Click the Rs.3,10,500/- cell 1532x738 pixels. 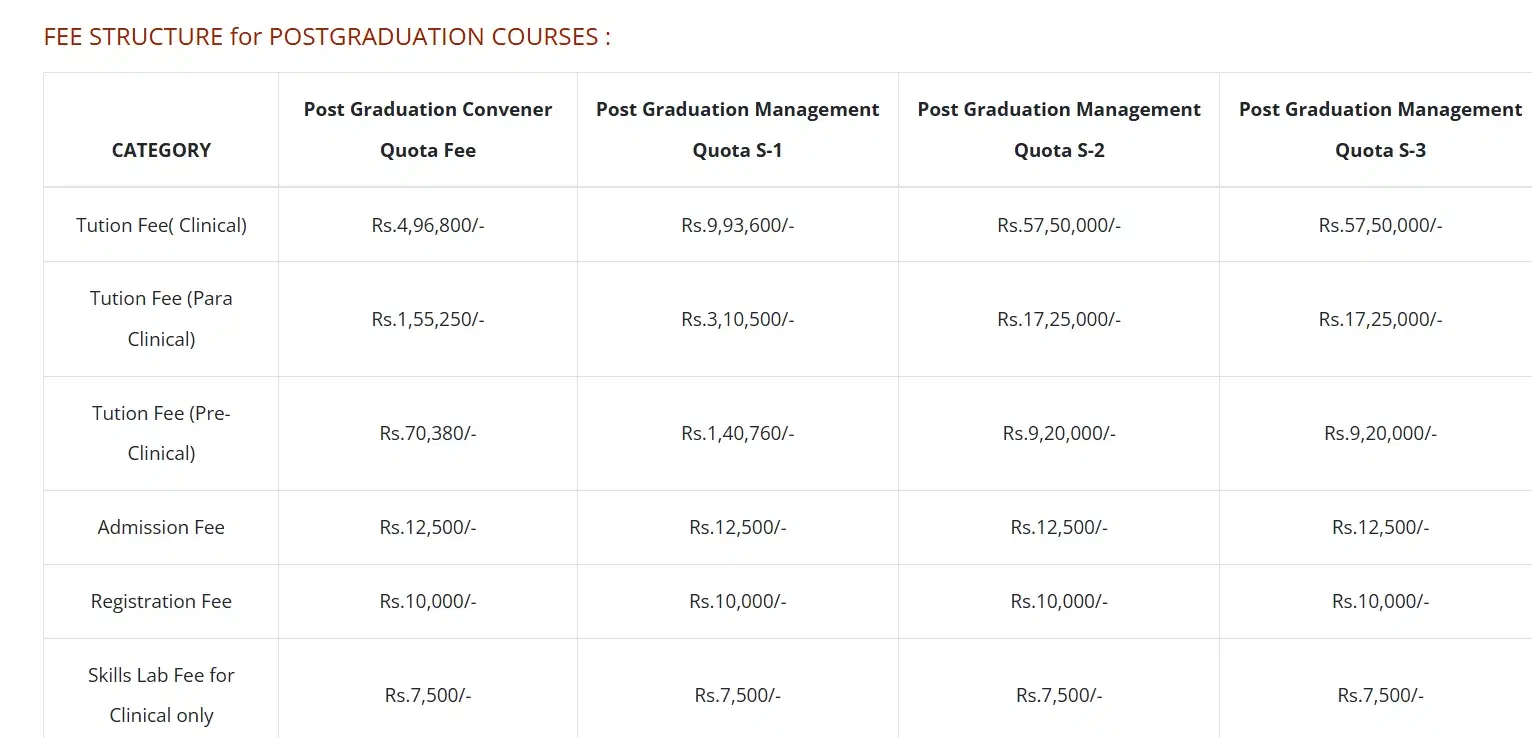738,319
